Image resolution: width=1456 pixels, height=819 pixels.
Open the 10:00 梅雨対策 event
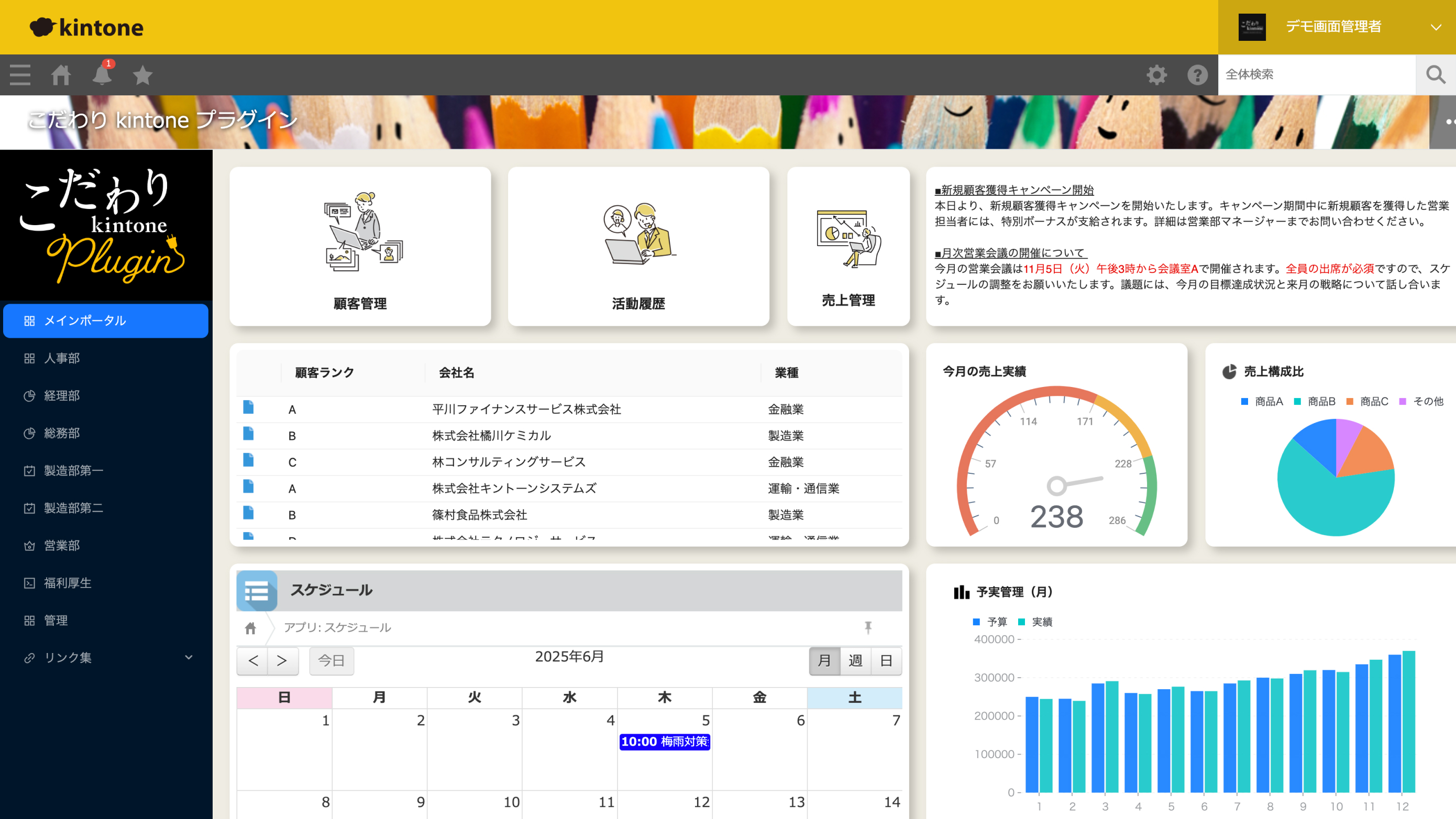click(665, 741)
